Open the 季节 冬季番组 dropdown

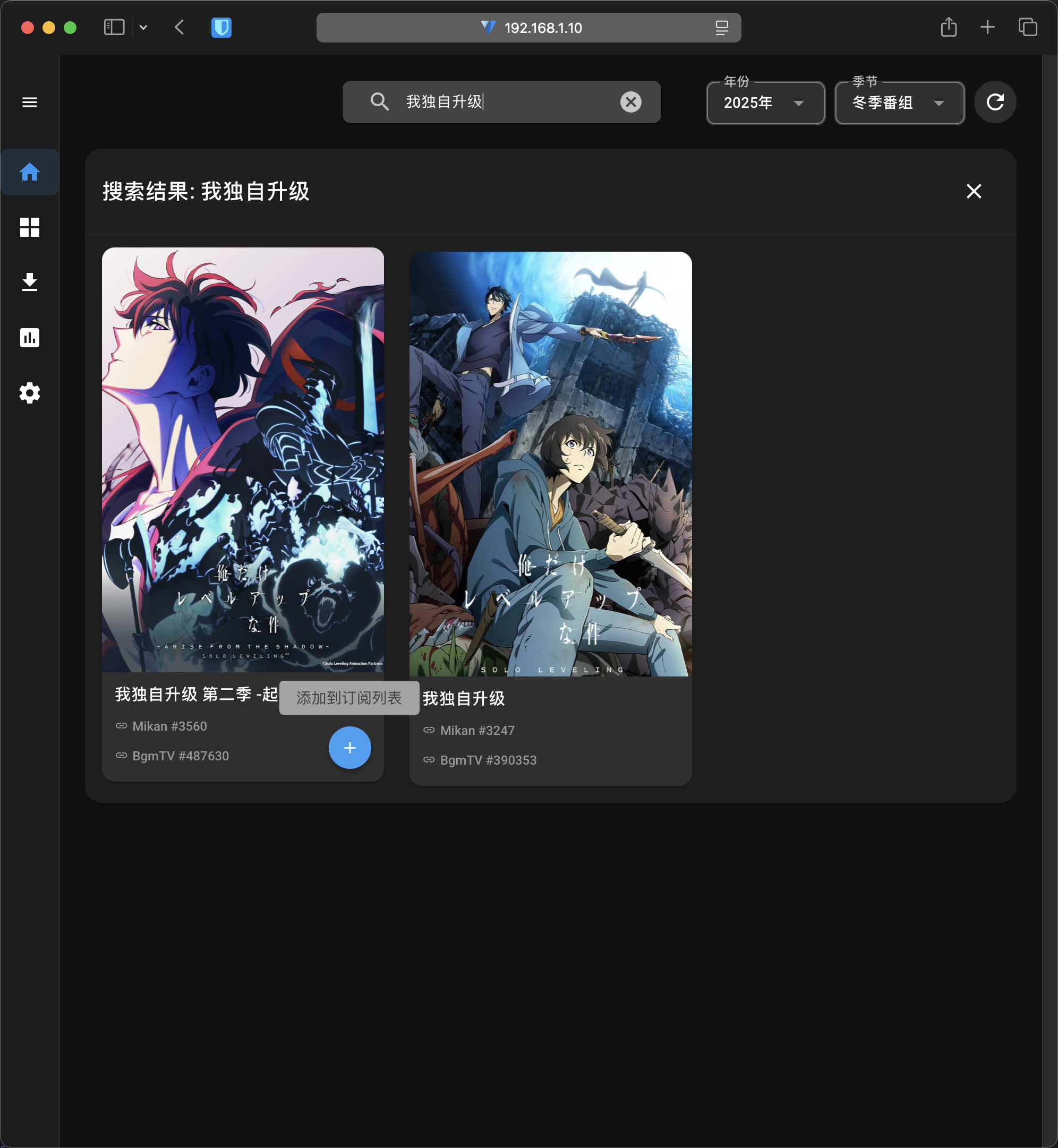click(x=899, y=103)
